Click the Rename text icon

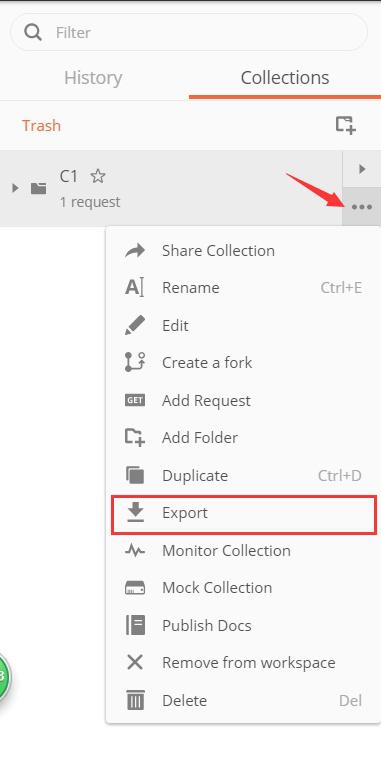(x=134, y=288)
